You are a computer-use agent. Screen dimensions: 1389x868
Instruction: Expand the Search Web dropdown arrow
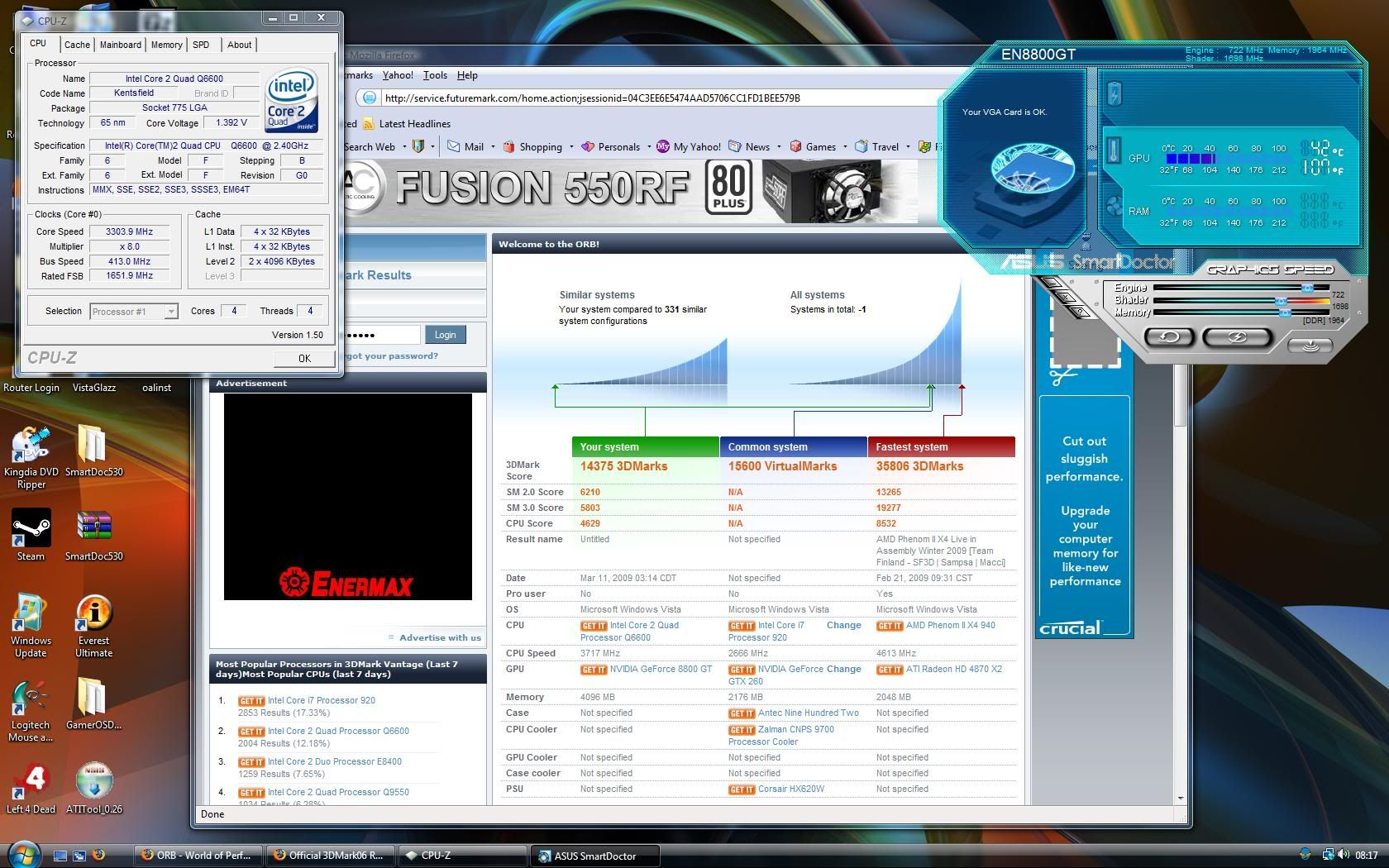pos(404,147)
